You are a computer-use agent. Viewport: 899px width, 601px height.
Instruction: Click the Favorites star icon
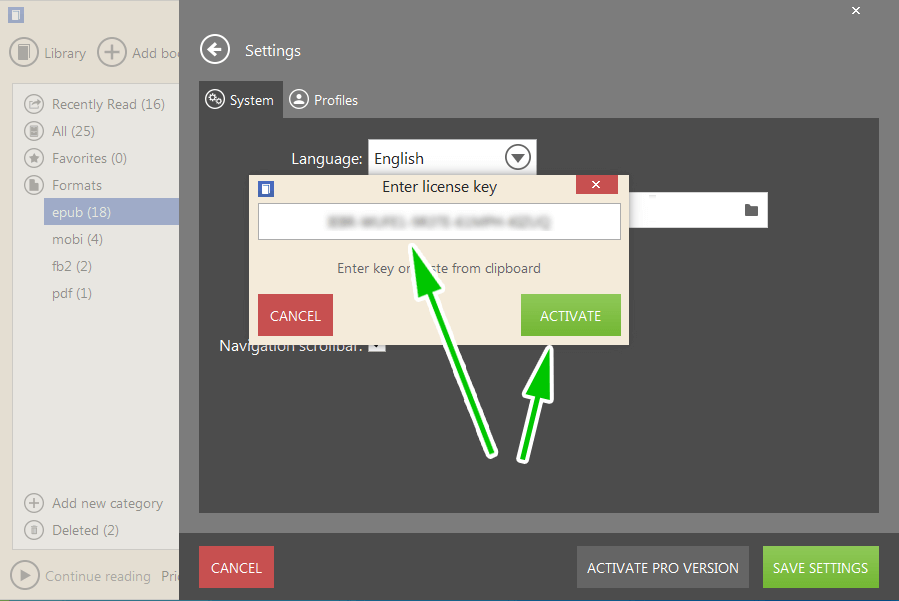tap(33, 158)
